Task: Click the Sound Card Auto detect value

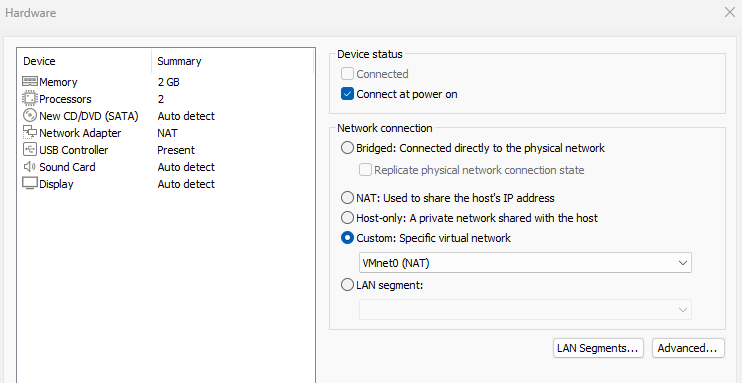Action: tap(186, 168)
